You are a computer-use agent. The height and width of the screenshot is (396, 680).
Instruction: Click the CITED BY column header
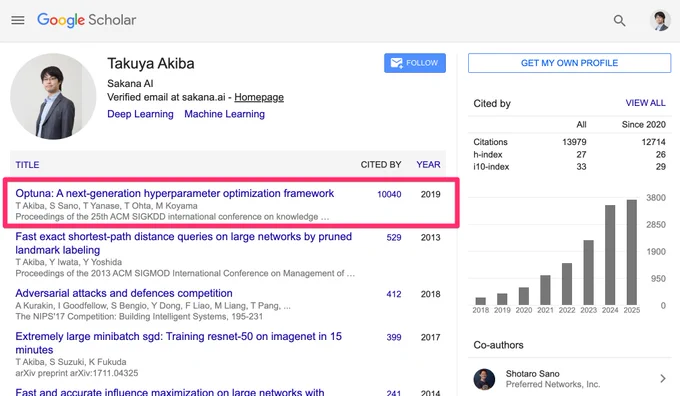381,165
